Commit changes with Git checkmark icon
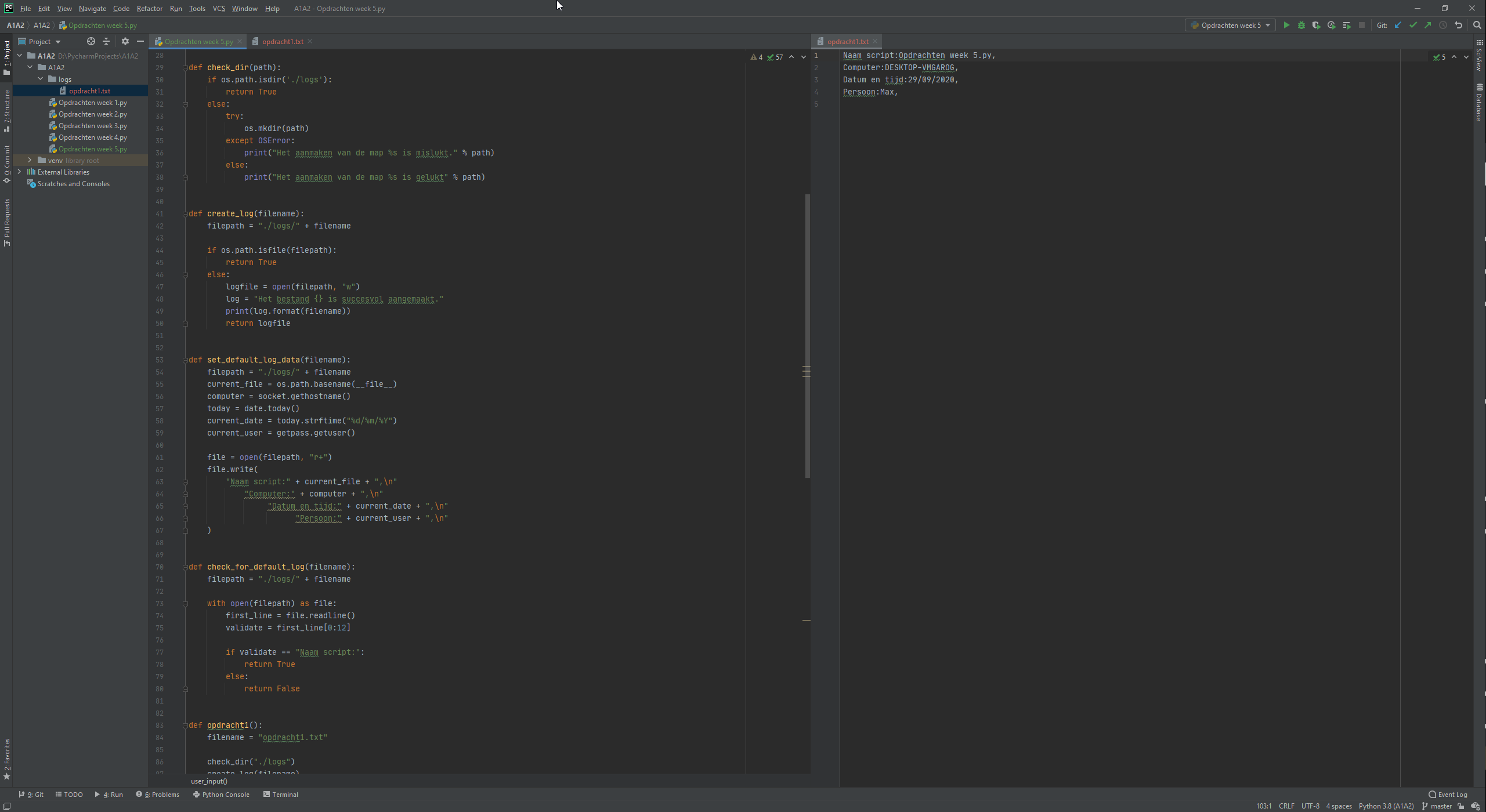This screenshot has height=812, width=1486. [1413, 25]
